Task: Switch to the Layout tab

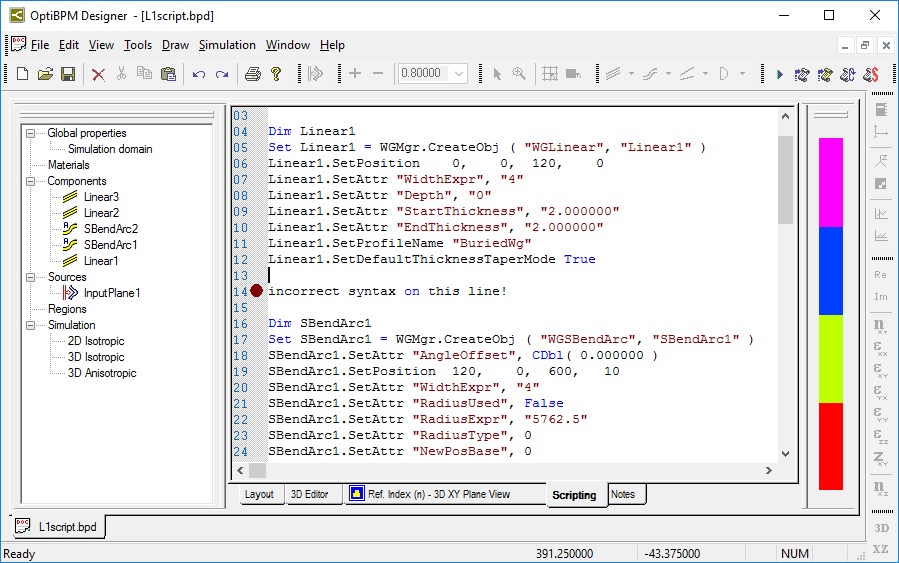Action: click(259, 494)
